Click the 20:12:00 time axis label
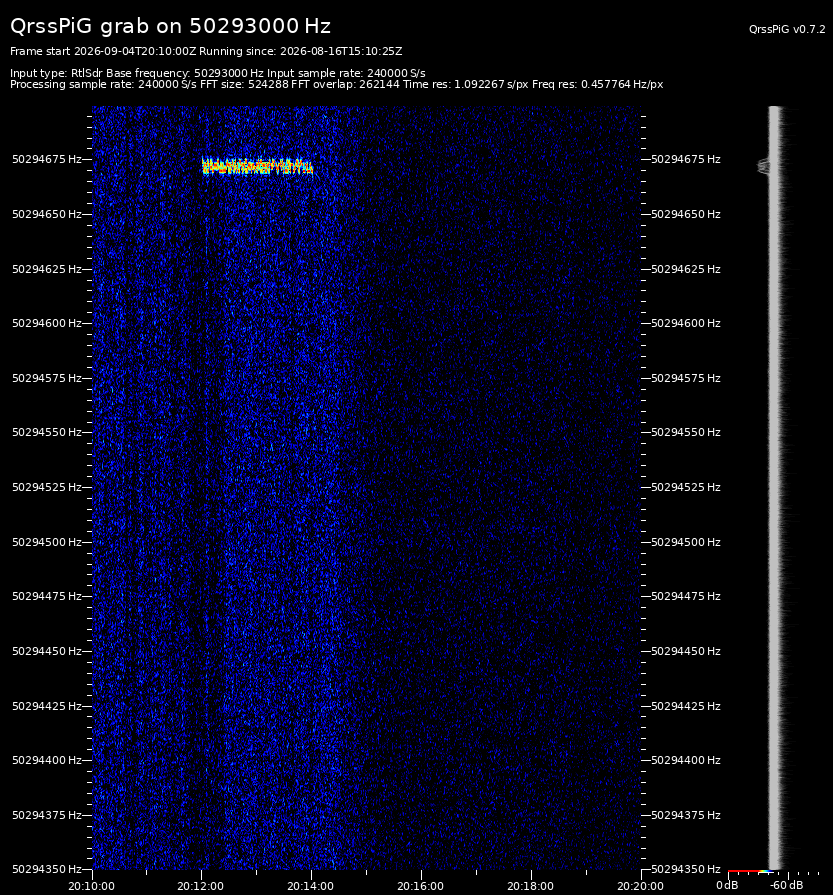 (200, 886)
